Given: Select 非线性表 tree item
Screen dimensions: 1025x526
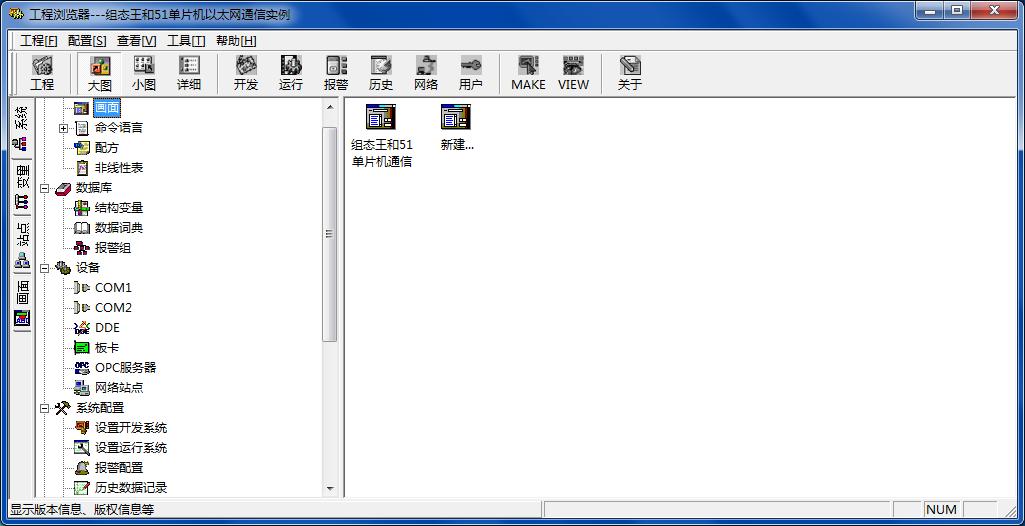Looking at the screenshot, I should pyautogui.click(x=119, y=168).
